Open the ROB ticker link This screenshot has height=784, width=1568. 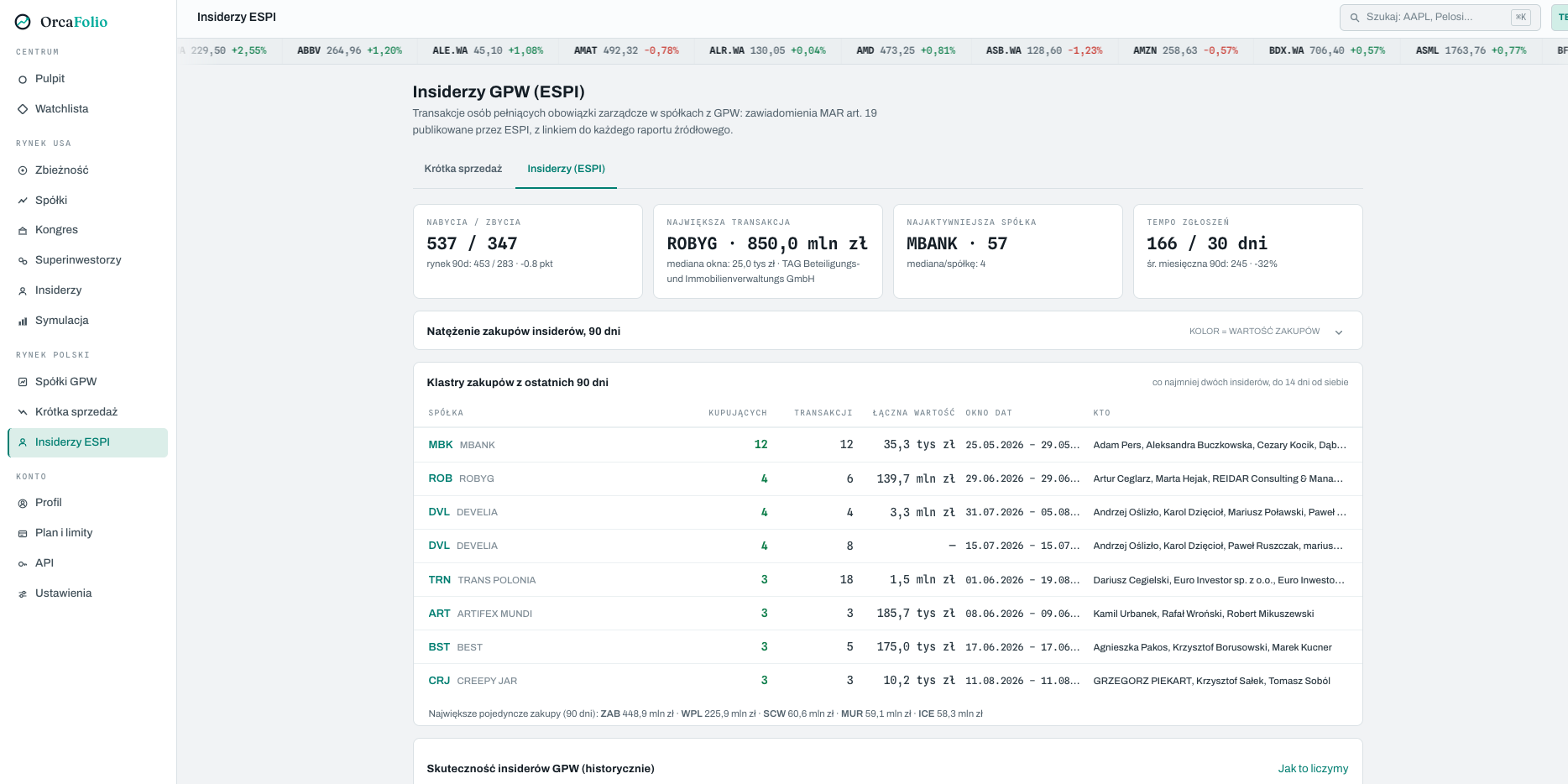click(x=441, y=478)
